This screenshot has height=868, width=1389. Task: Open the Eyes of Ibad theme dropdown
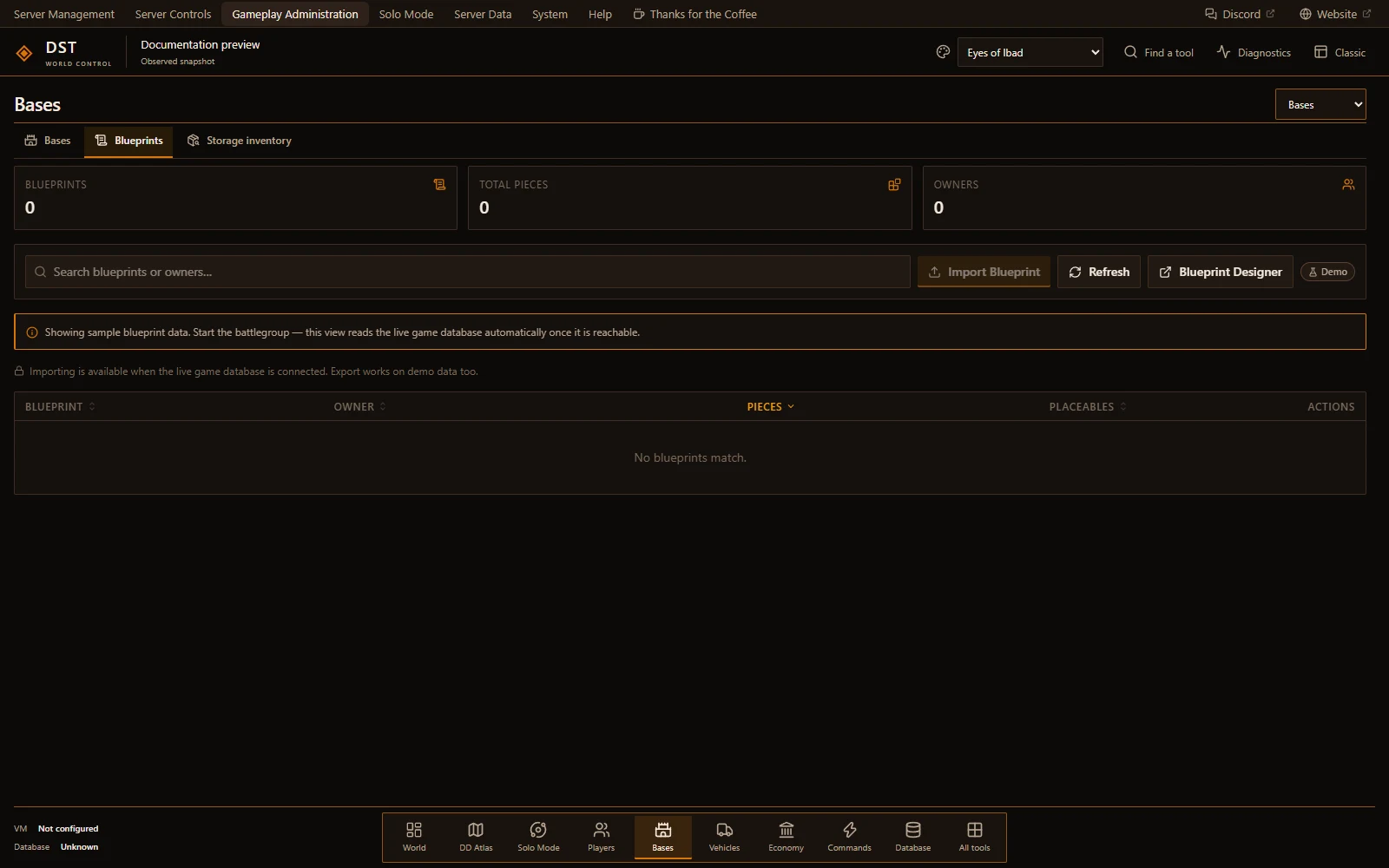tap(1030, 52)
